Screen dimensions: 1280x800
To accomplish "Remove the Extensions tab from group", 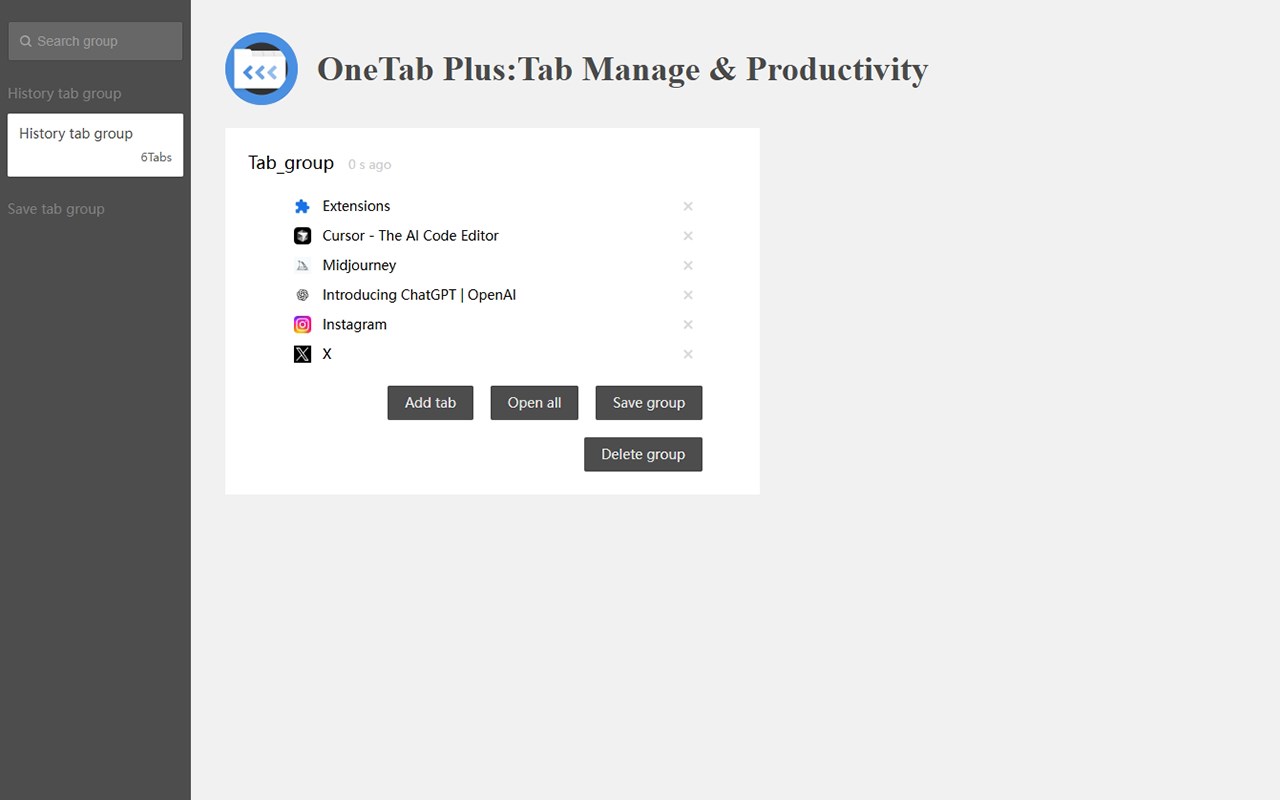I will pos(688,206).
